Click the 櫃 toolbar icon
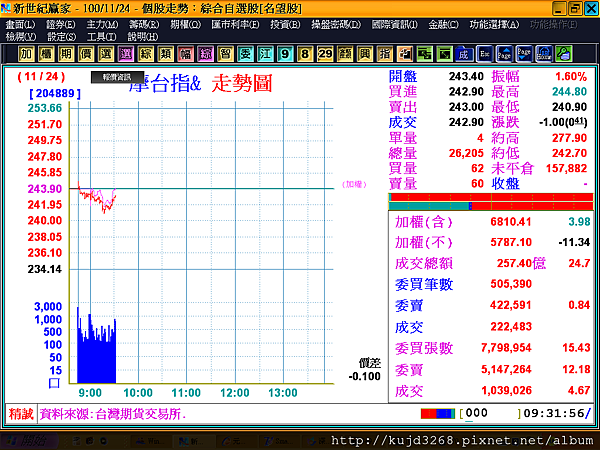 click(x=46, y=54)
